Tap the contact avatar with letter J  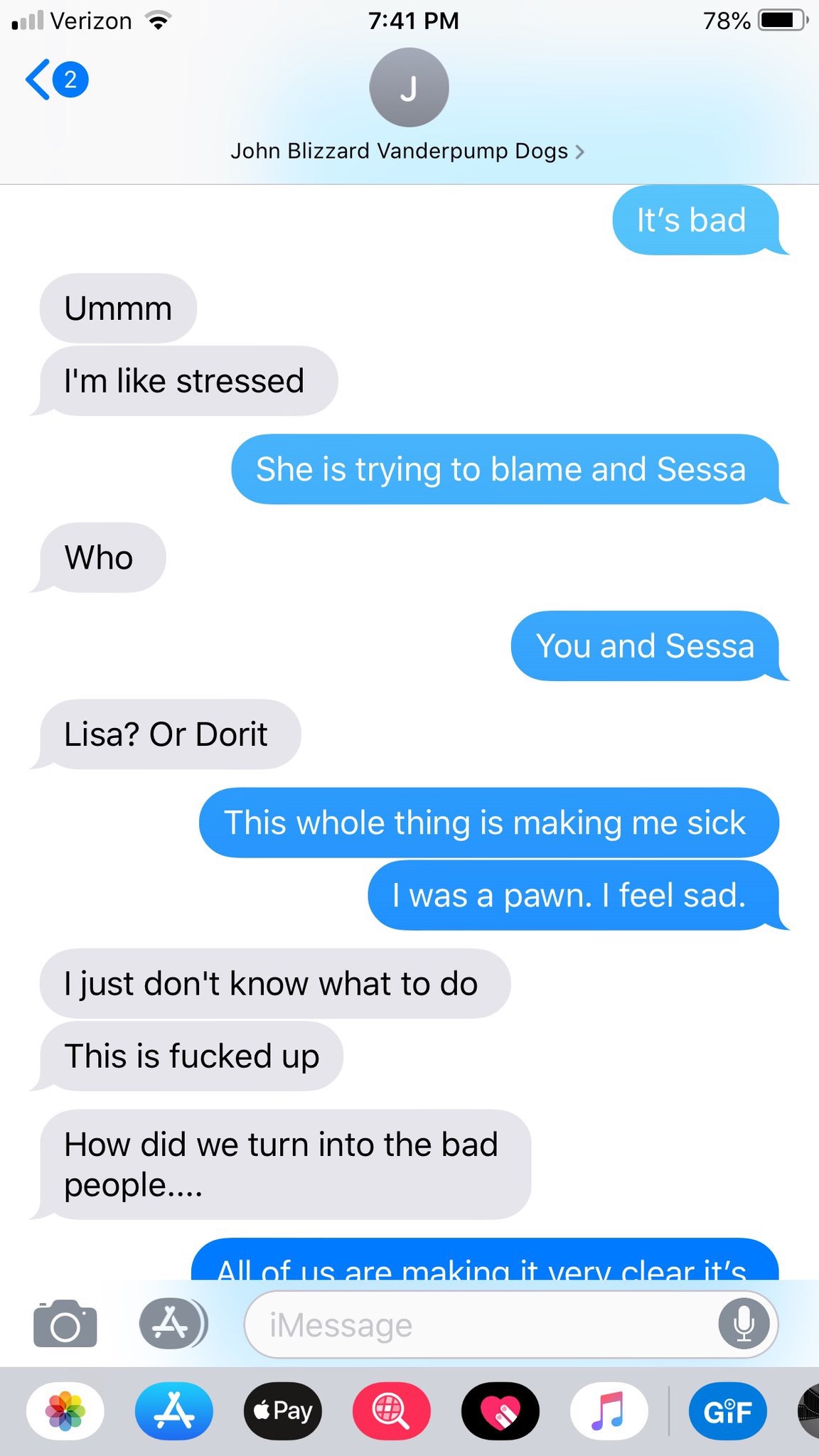pyautogui.click(x=409, y=87)
